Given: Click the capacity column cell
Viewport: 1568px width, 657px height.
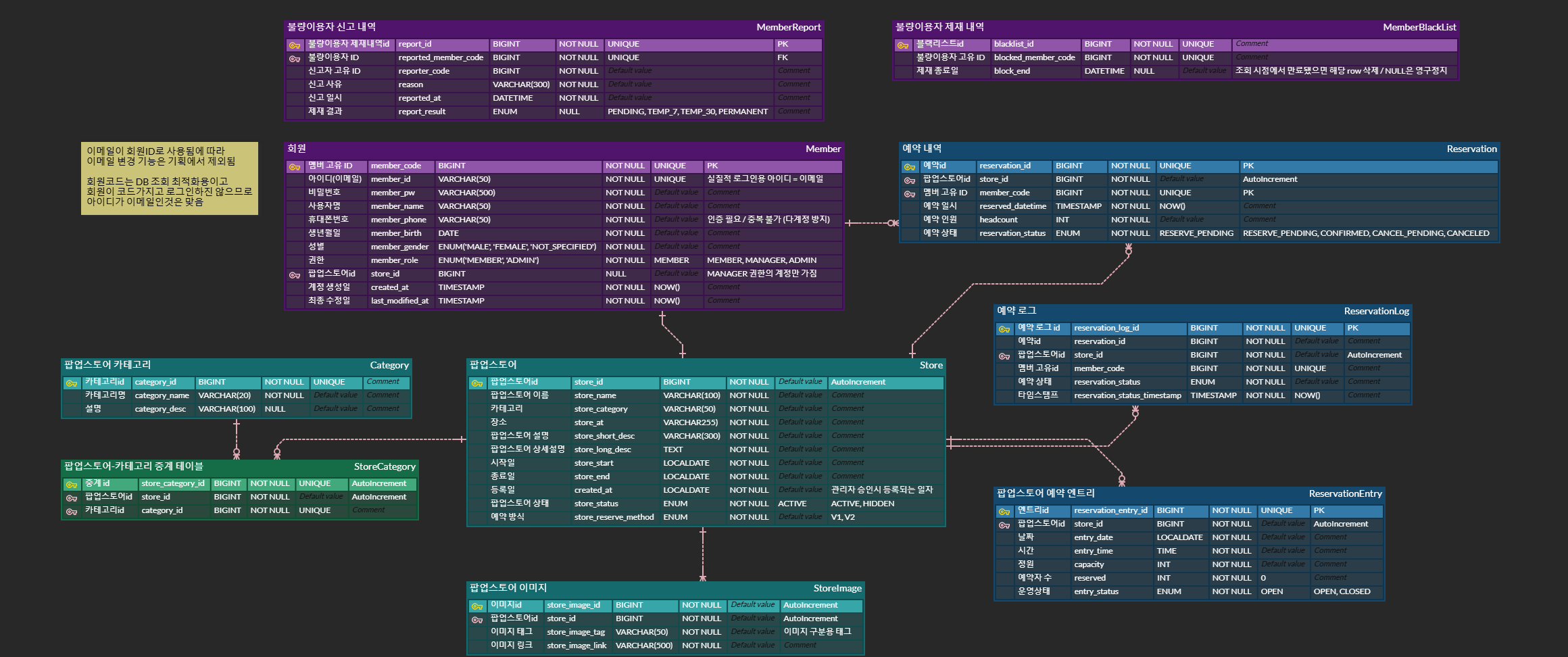Looking at the screenshot, I should [1112, 564].
